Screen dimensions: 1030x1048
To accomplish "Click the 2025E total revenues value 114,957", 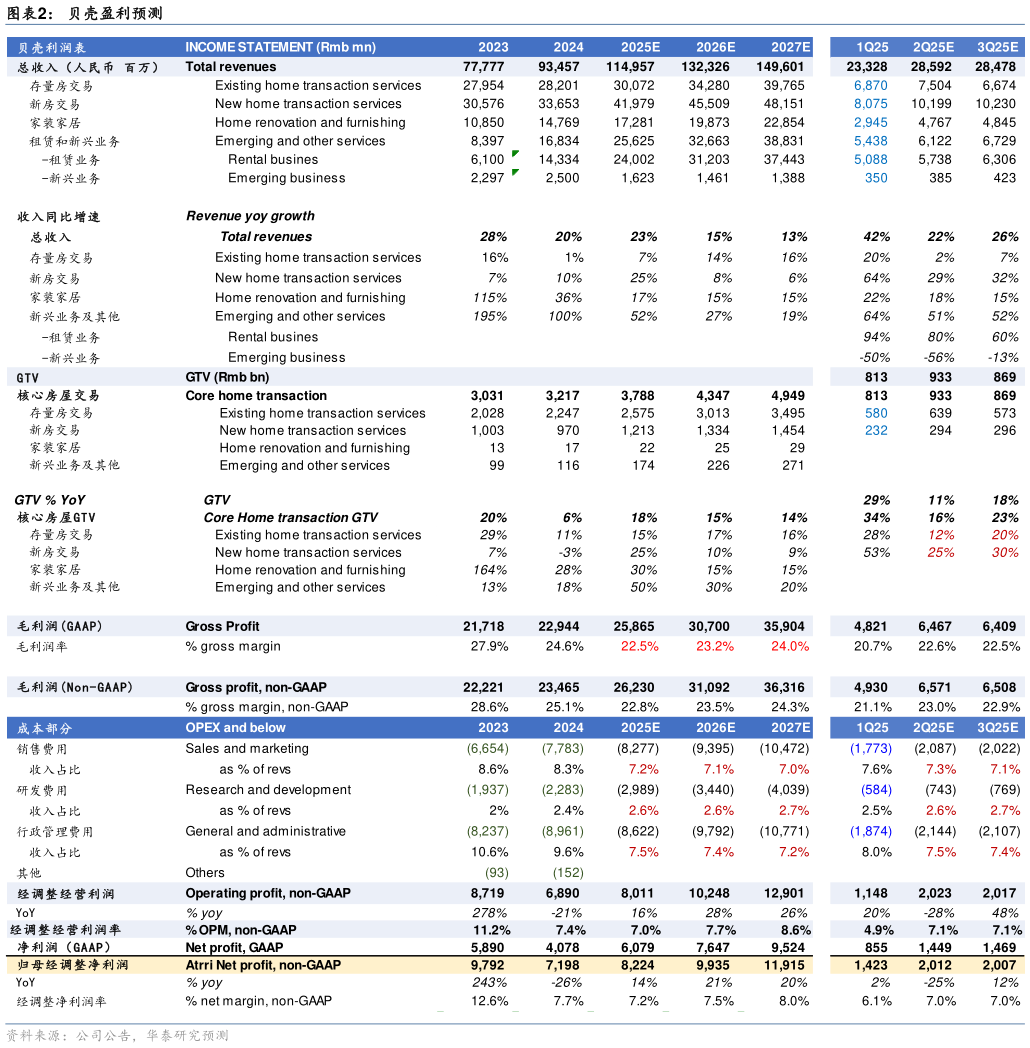I will point(631,67).
